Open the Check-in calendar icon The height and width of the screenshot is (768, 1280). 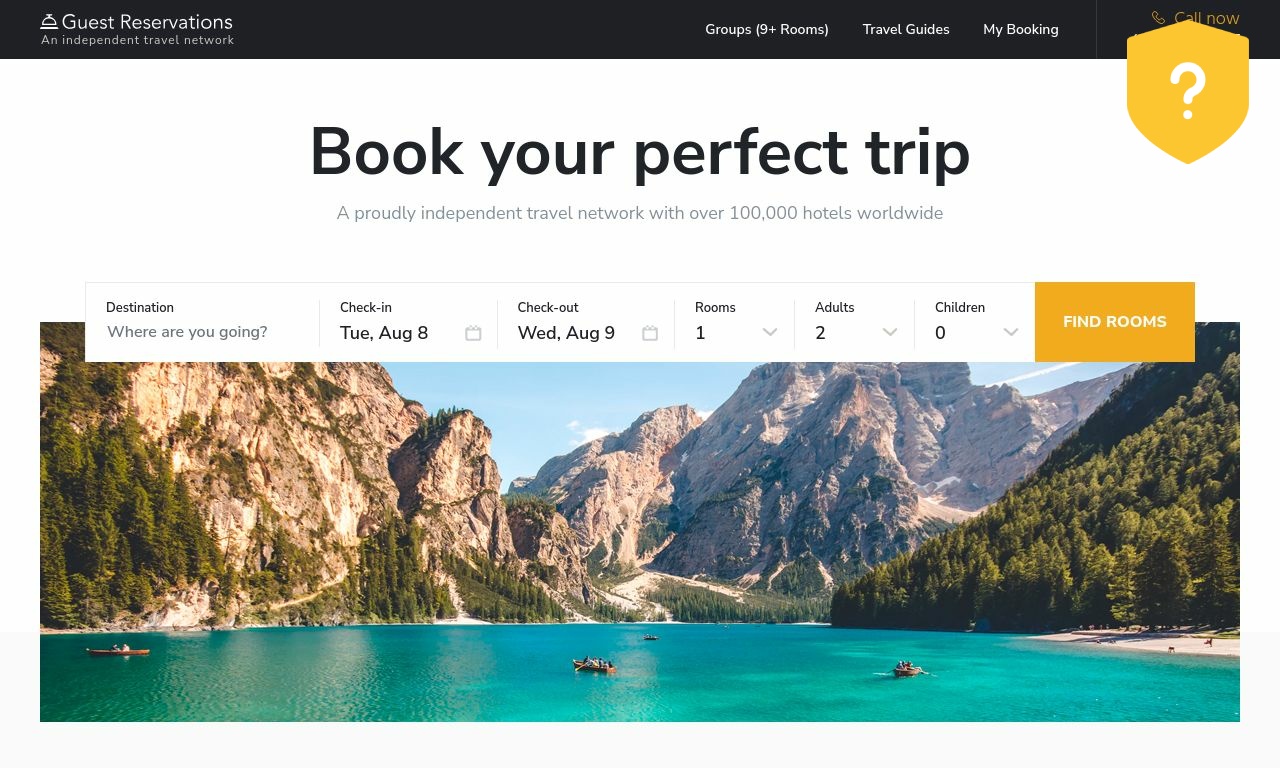pos(473,333)
